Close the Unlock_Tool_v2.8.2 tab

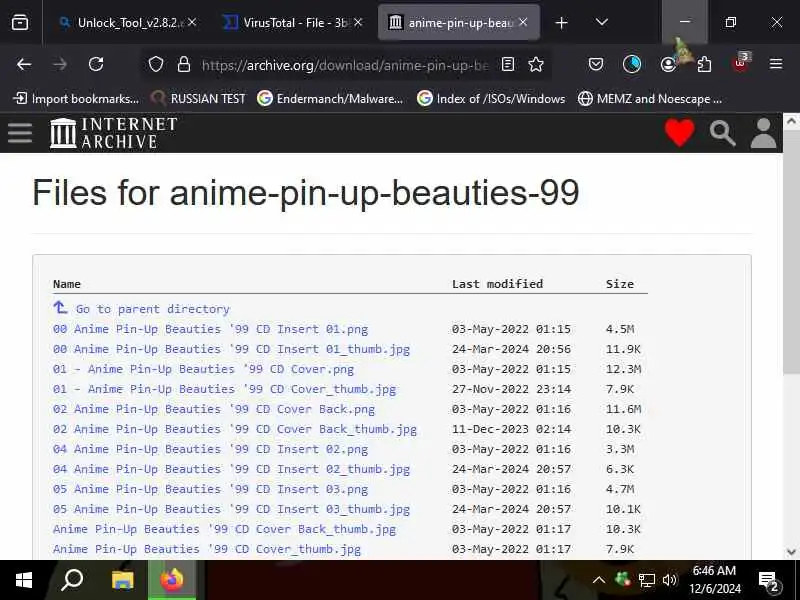192,22
